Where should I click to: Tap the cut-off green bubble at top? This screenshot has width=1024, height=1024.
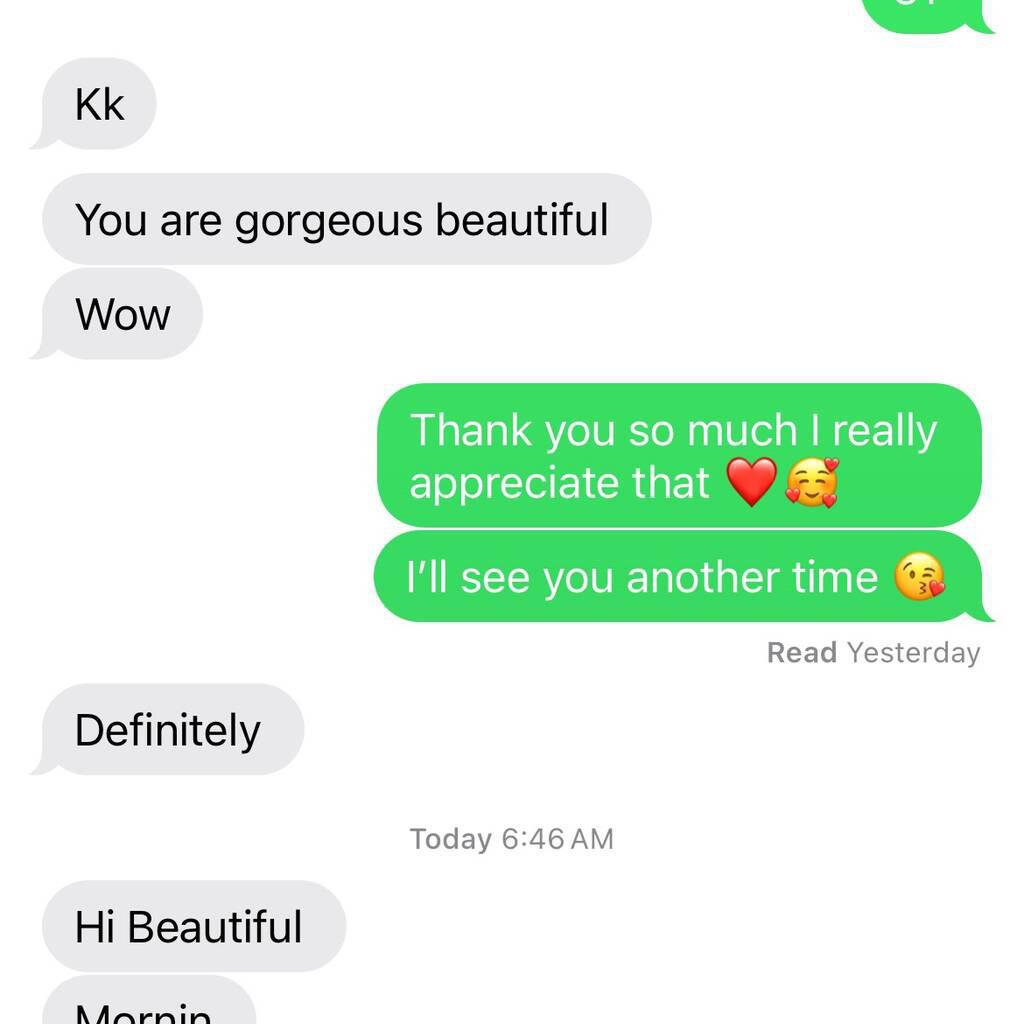pos(927,16)
